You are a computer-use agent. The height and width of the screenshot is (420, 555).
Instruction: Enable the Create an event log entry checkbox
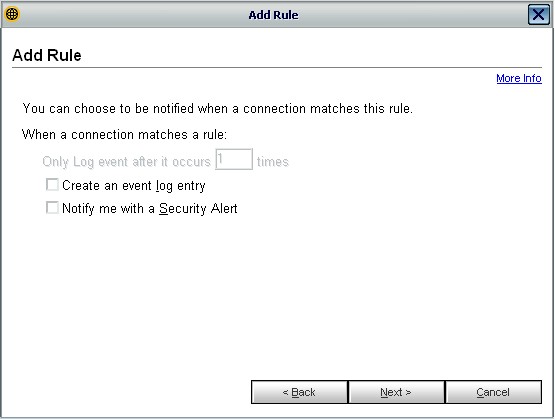52,185
